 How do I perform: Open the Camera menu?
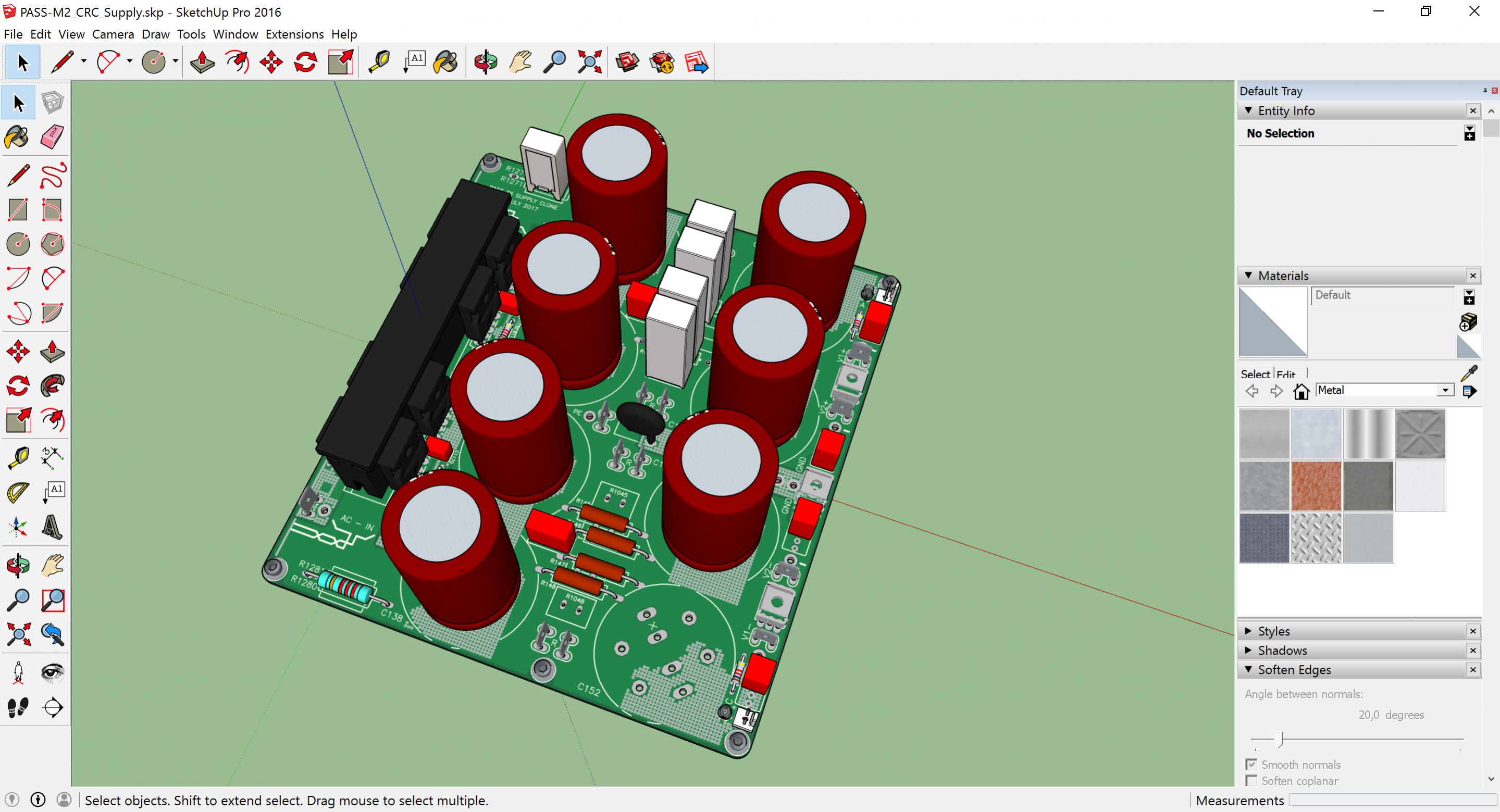click(113, 34)
